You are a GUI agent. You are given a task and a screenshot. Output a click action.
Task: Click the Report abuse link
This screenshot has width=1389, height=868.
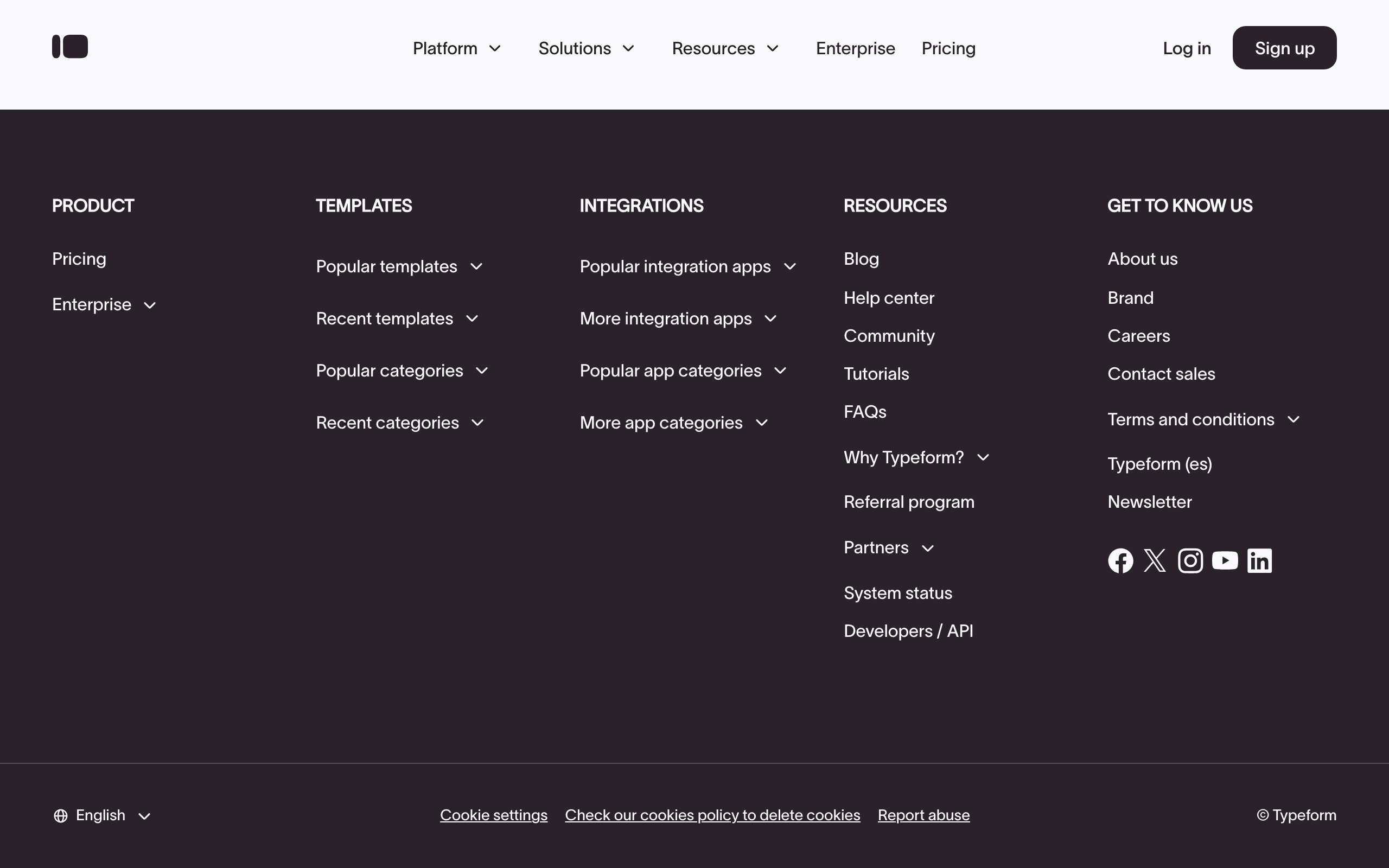pyautogui.click(x=923, y=815)
